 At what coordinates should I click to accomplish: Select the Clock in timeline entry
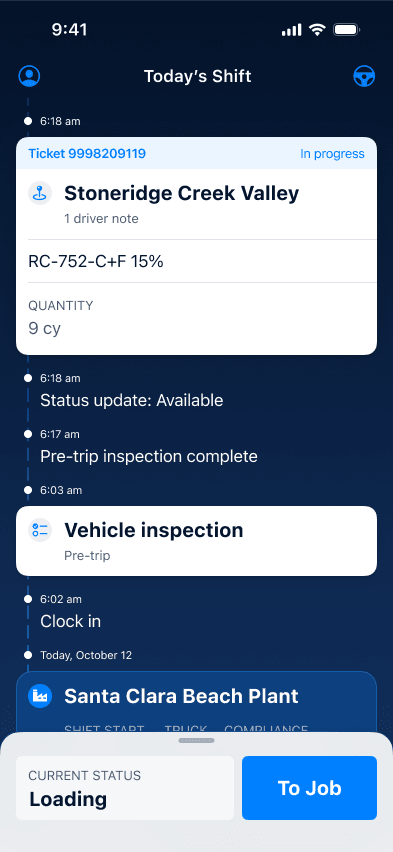click(71, 621)
